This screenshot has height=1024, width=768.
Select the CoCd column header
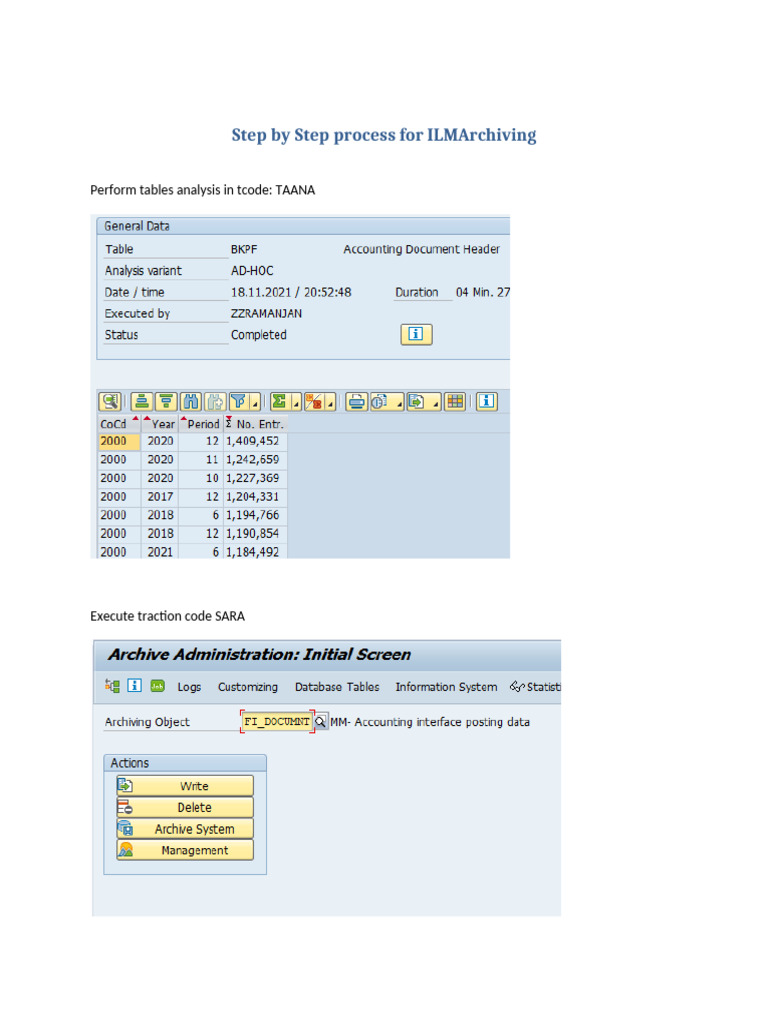pos(118,424)
